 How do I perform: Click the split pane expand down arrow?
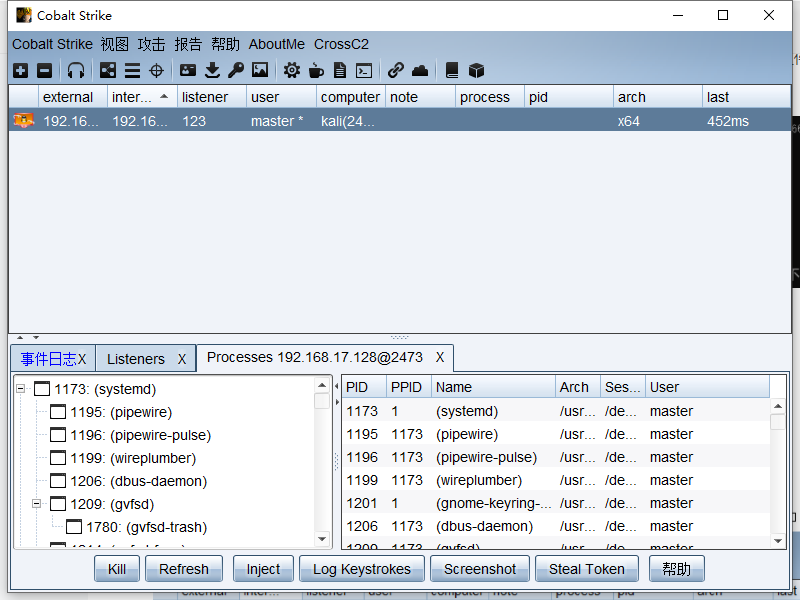pos(36,337)
